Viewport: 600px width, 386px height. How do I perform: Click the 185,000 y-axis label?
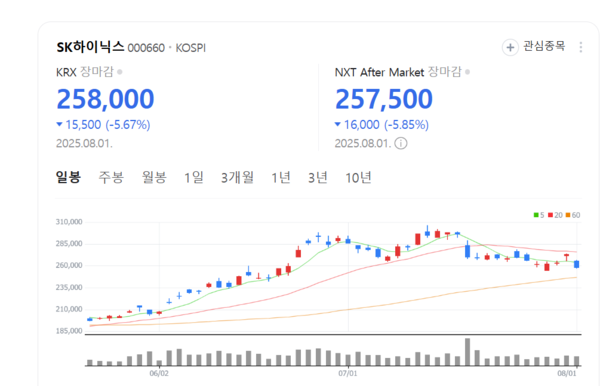pos(69,331)
